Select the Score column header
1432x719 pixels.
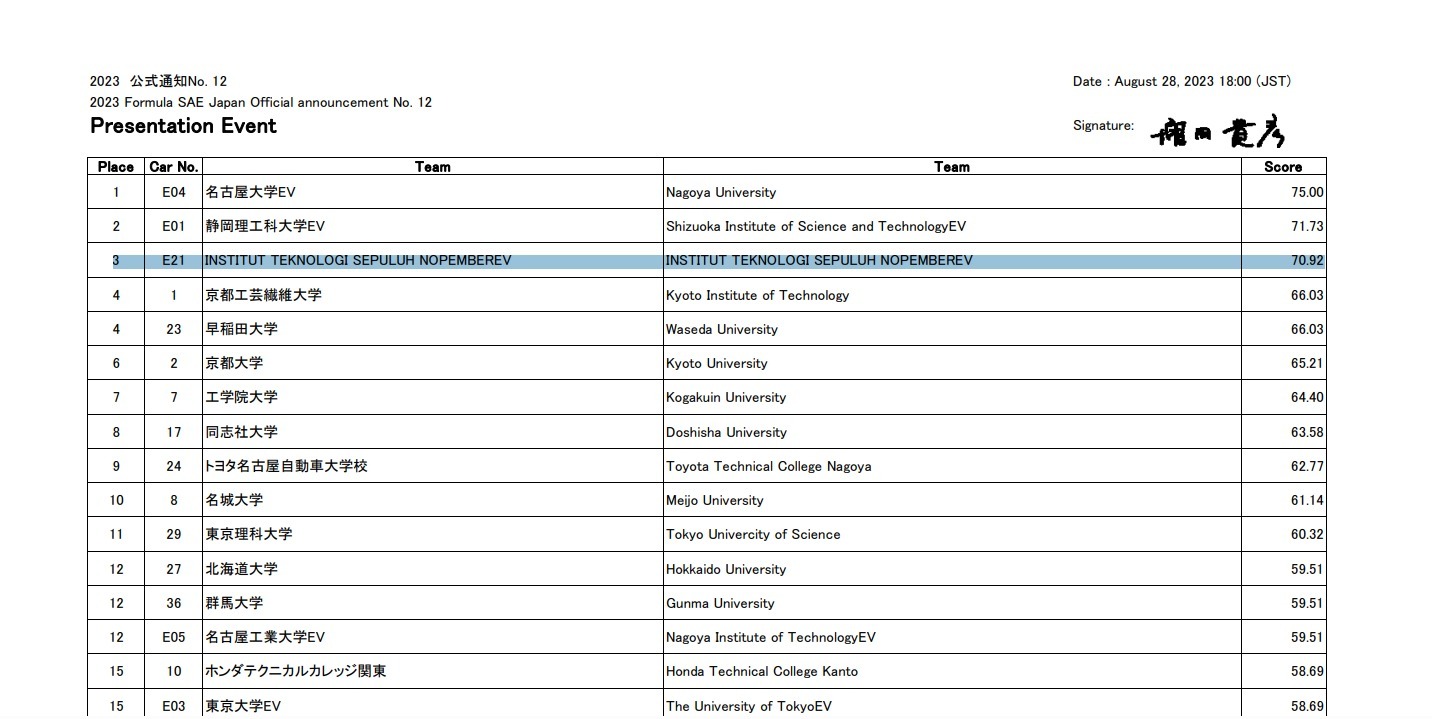(1283, 167)
